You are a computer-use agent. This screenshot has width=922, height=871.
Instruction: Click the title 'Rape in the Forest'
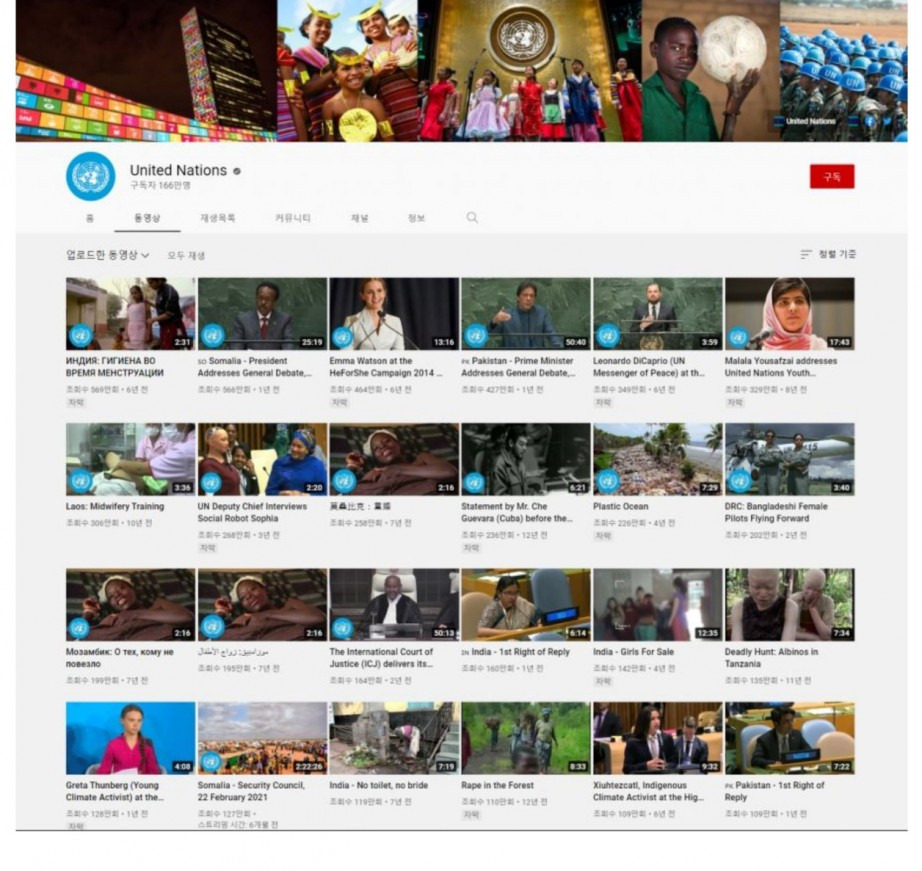497,785
